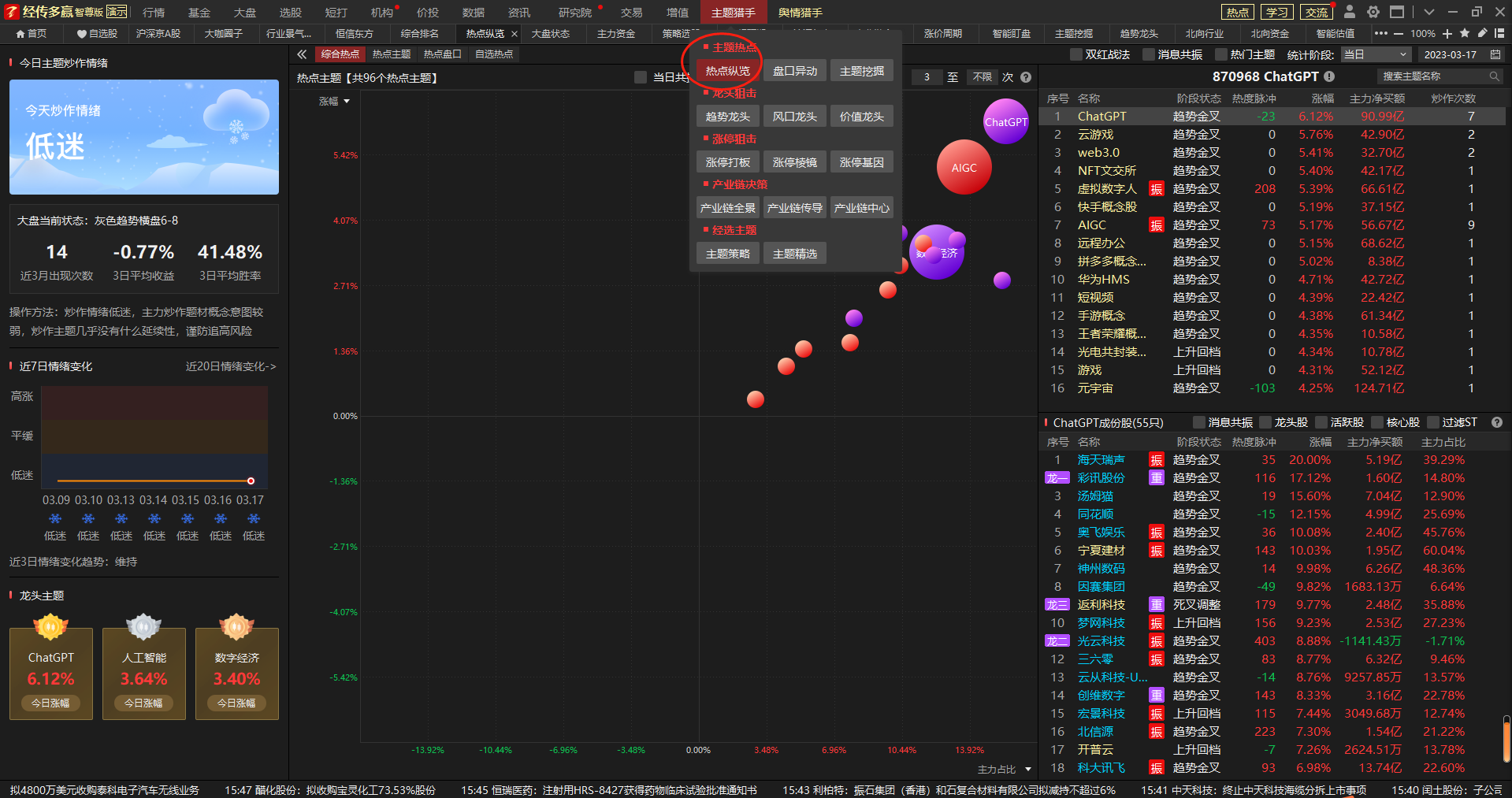Click the 03.17 sentiment timeline end marker
Image resolution: width=1512 pixels, height=798 pixels.
pyautogui.click(x=251, y=481)
